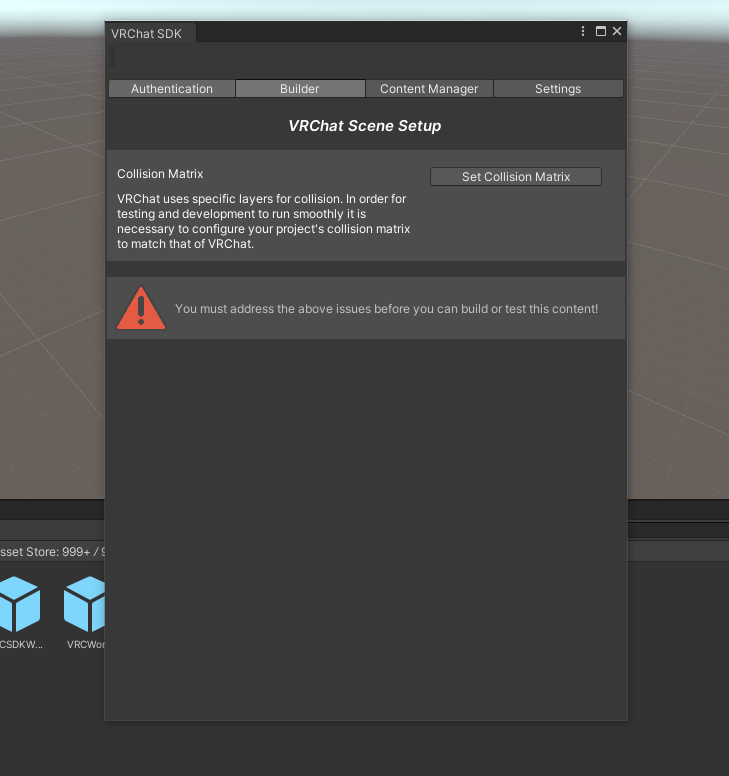Select the VRCSDKW... prefab cube icon
729x776 pixels.
[19, 604]
